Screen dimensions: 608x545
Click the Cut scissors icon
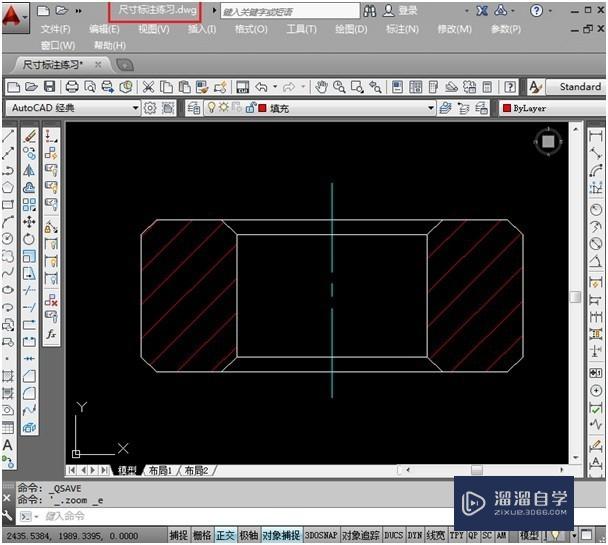tap(148, 87)
